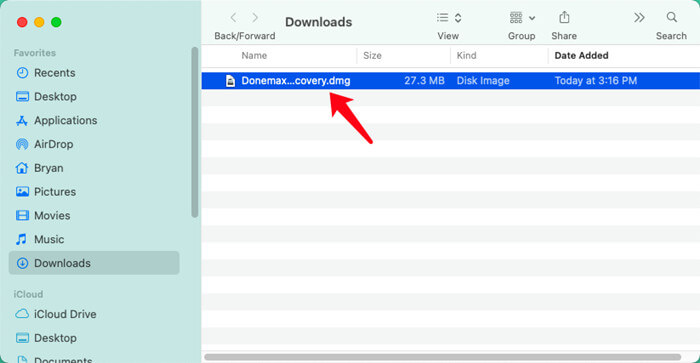
Task: Click the yellow minimize window button
Action: pos(39,22)
